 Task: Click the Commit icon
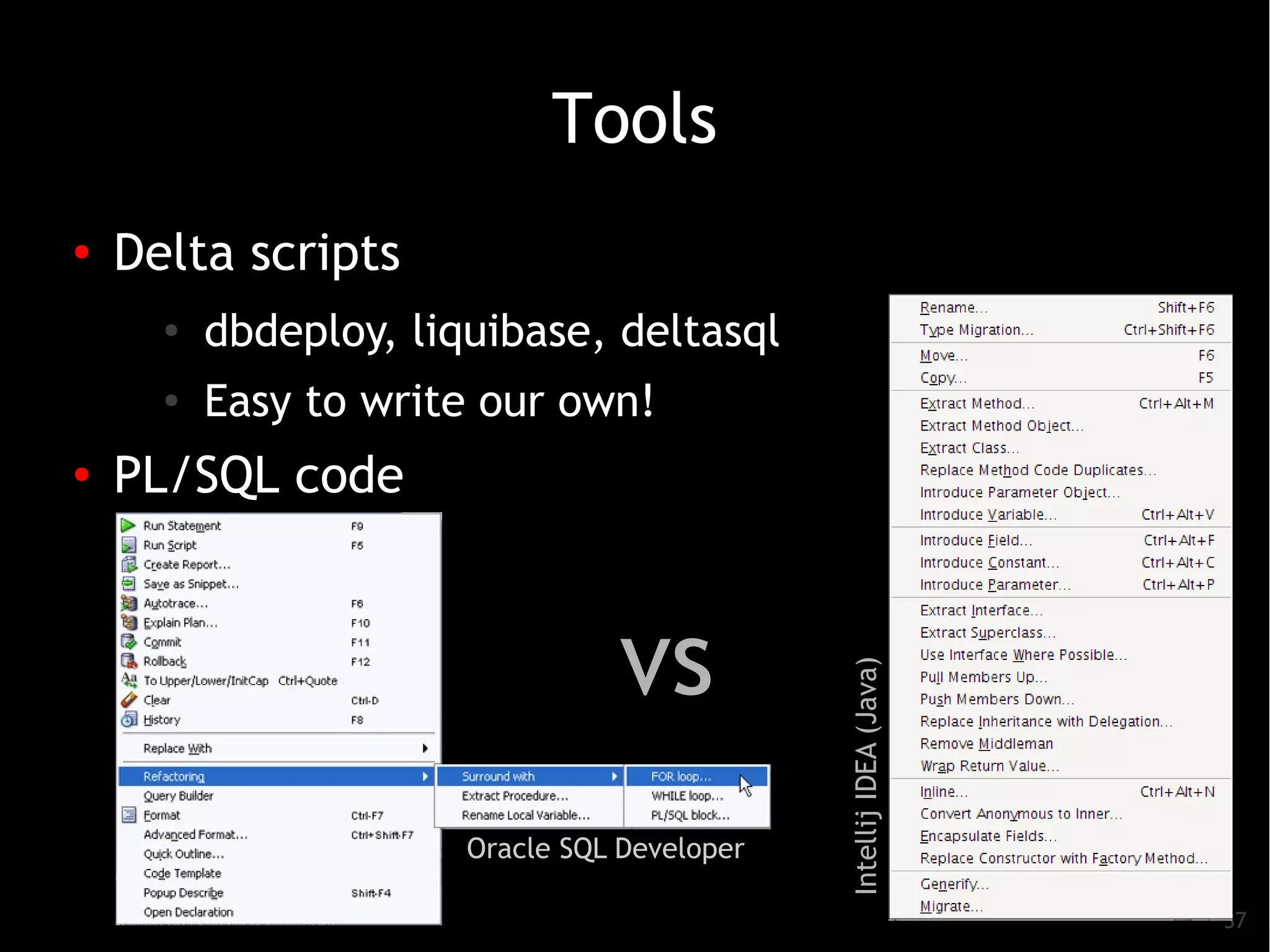click(x=128, y=642)
